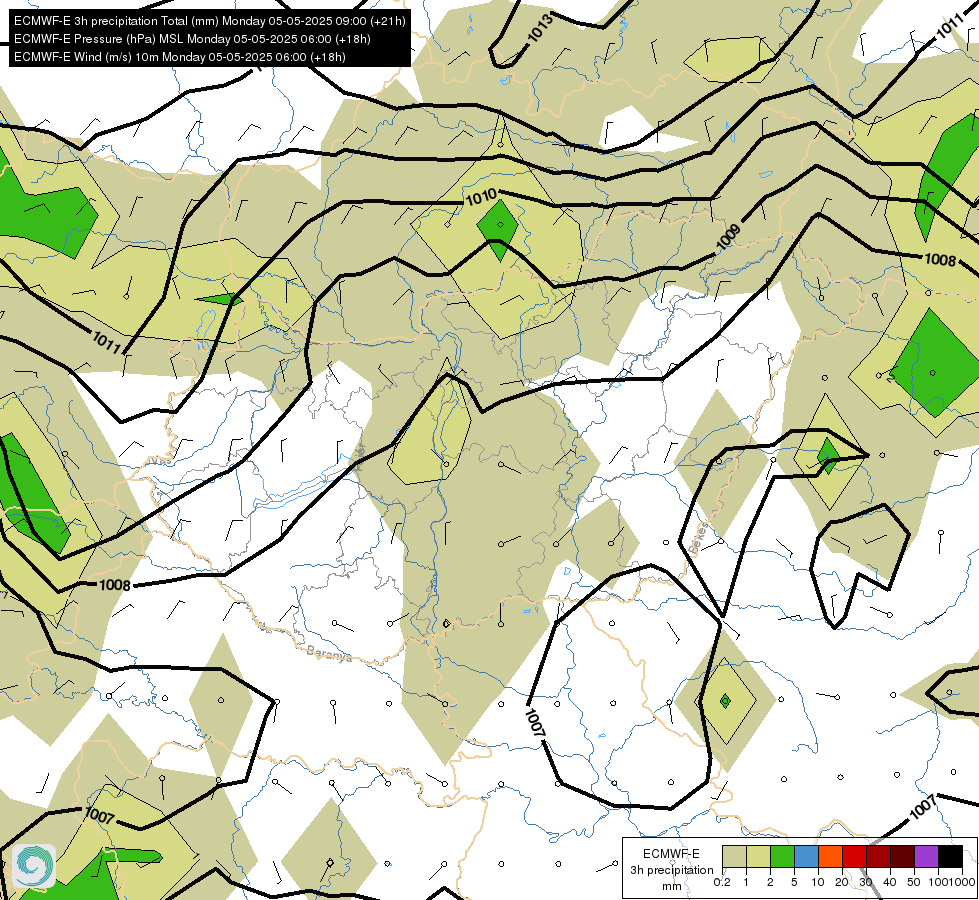Click the legend value 40
Viewport: 979px width, 900px height.
point(890,882)
